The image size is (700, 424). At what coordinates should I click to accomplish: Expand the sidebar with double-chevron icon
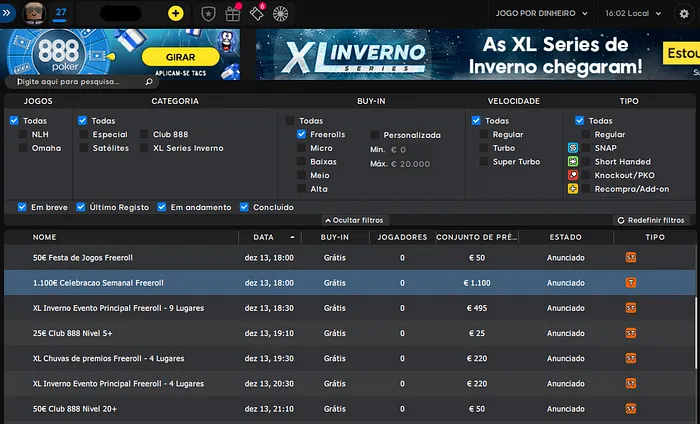click(x=7, y=13)
